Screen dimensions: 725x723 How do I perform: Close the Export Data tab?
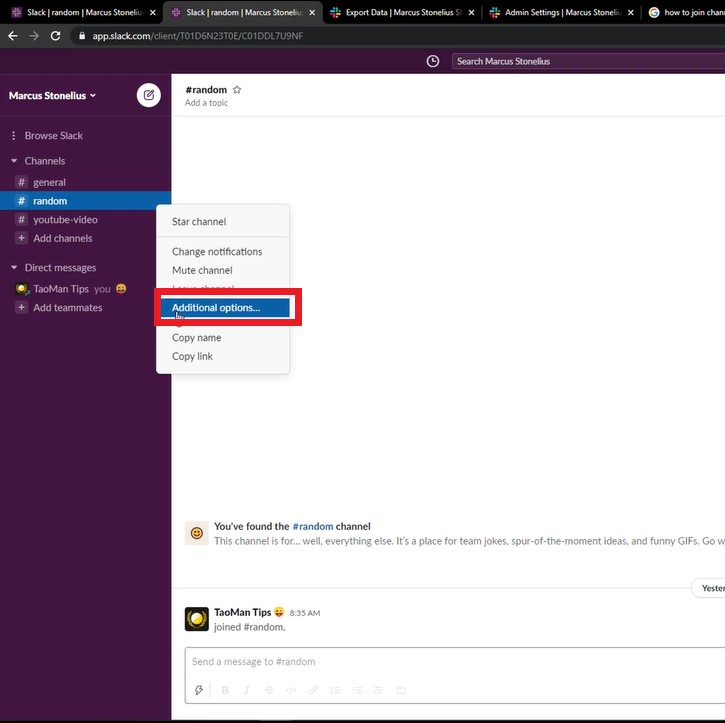point(471,12)
